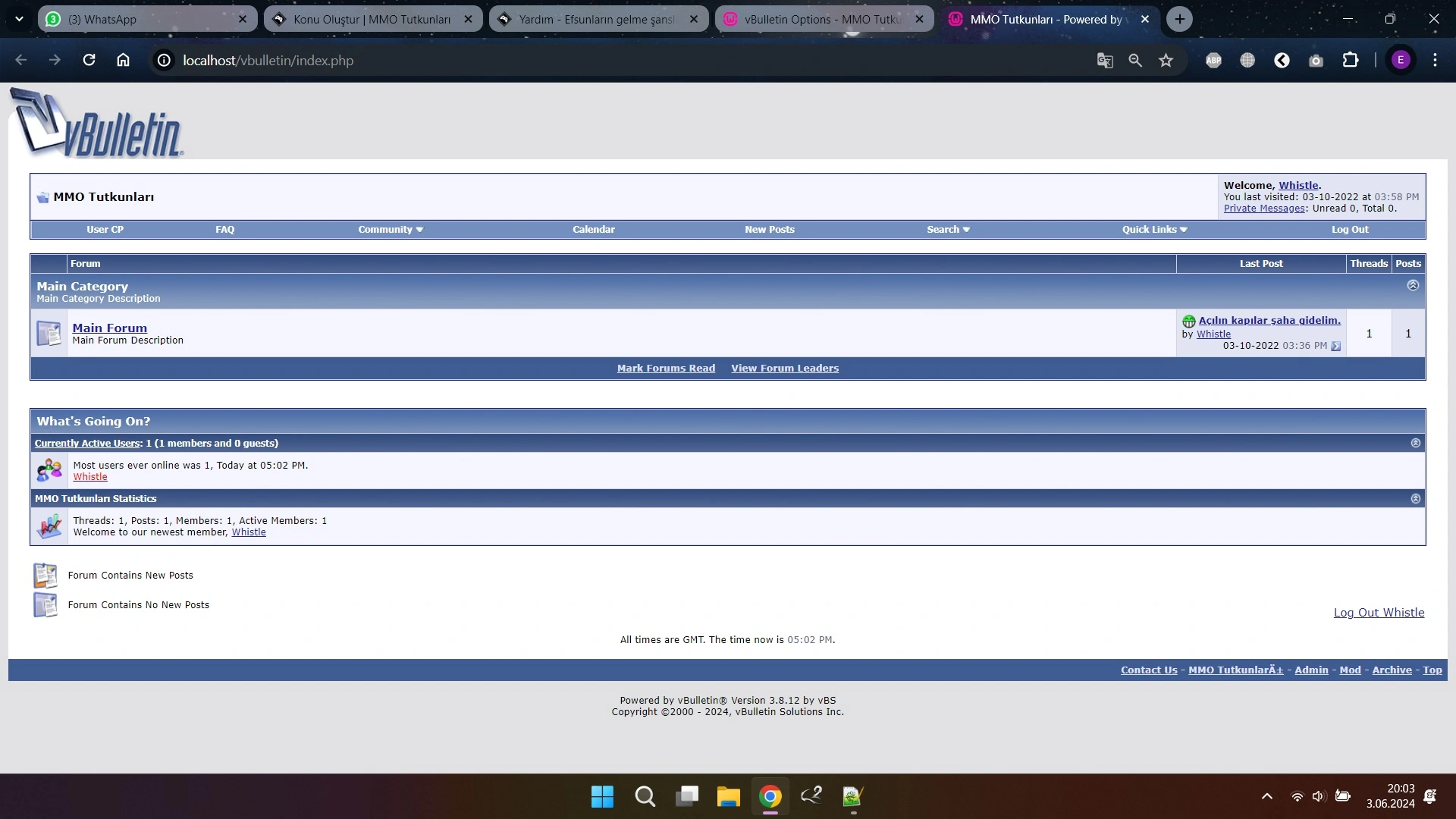Screen dimensions: 1456x819
Task: Open File Explorer from taskbar
Action: click(x=728, y=796)
